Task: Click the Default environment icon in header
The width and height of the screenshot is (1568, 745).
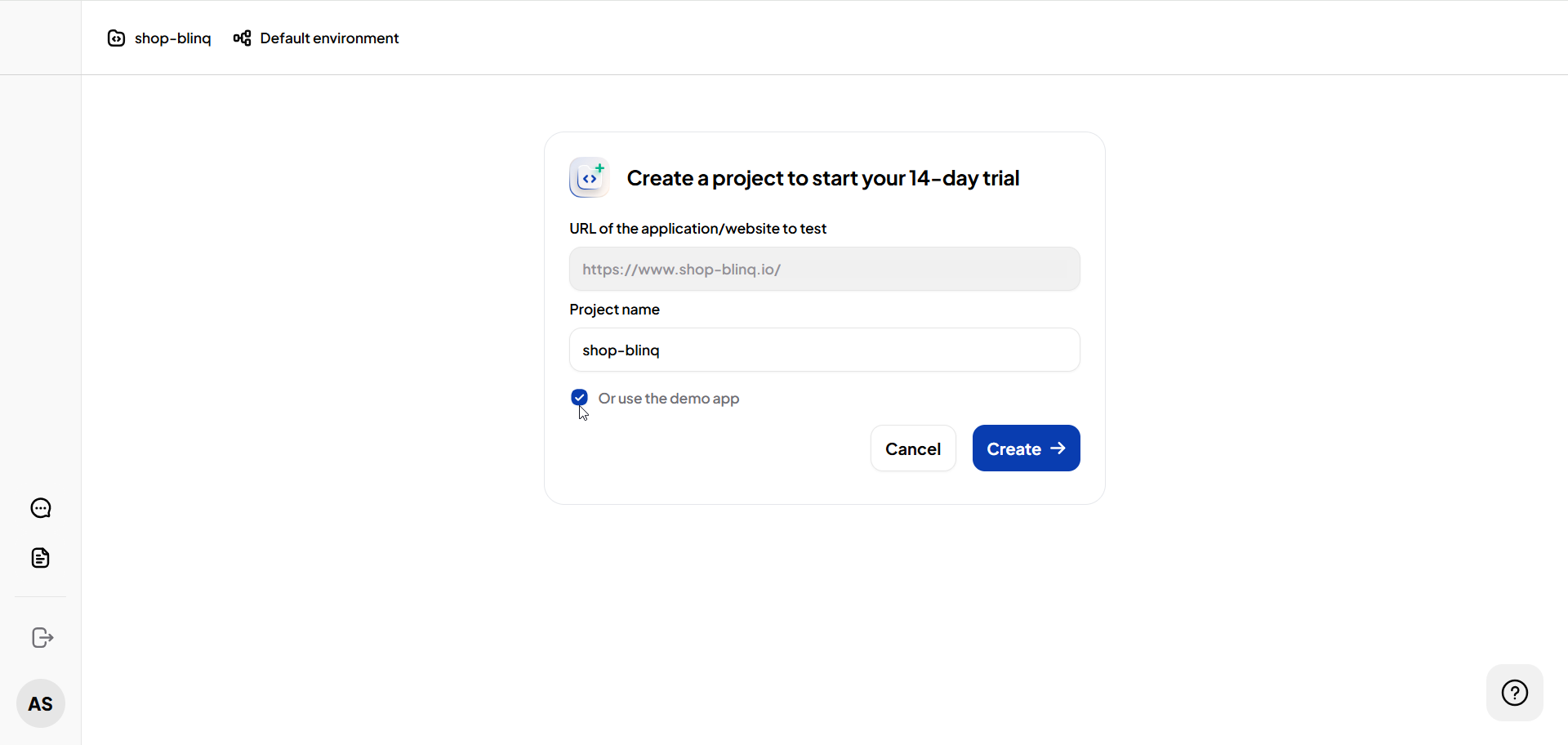Action: pos(242,38)
